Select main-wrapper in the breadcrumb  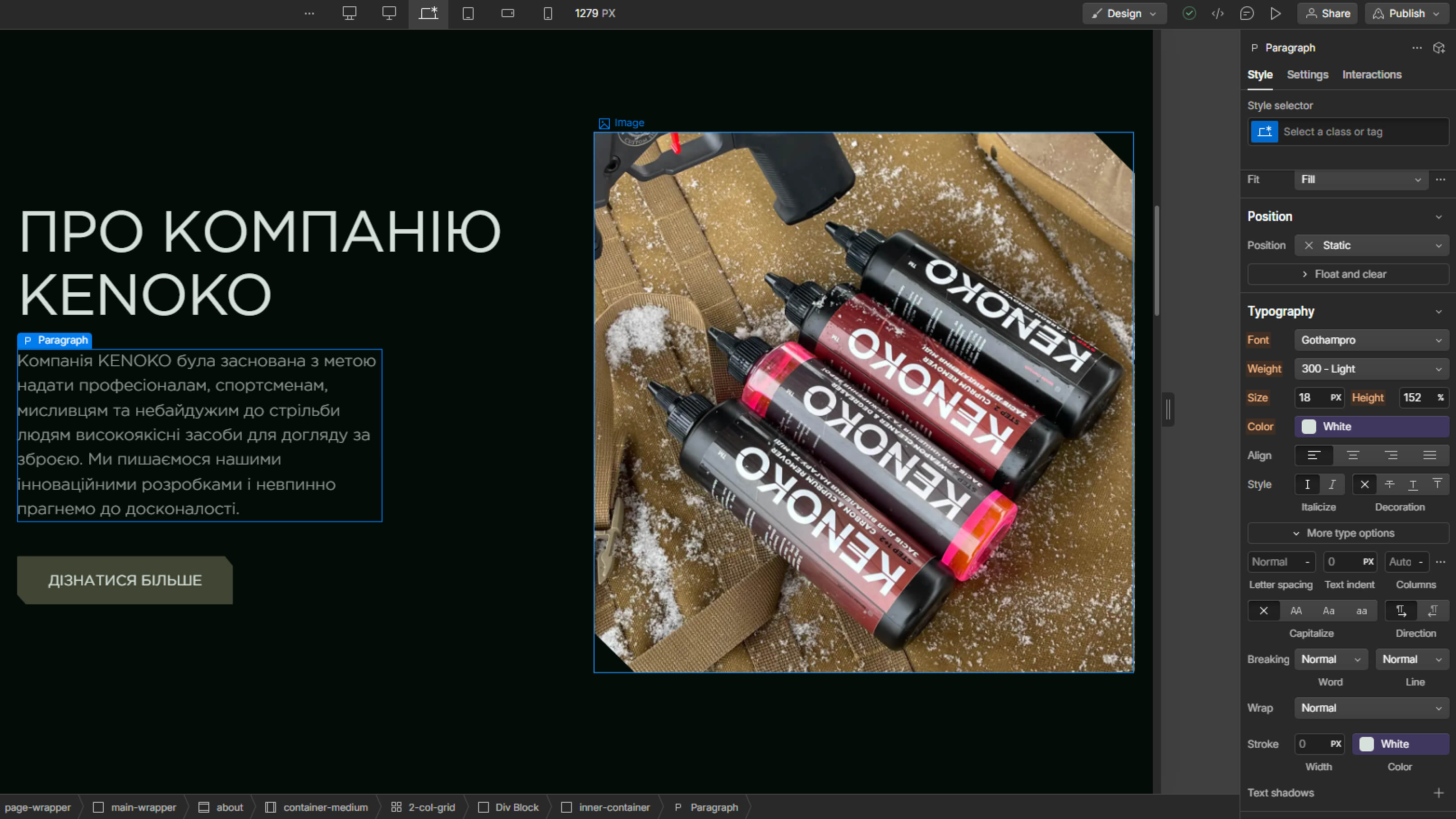pos(135,808)
